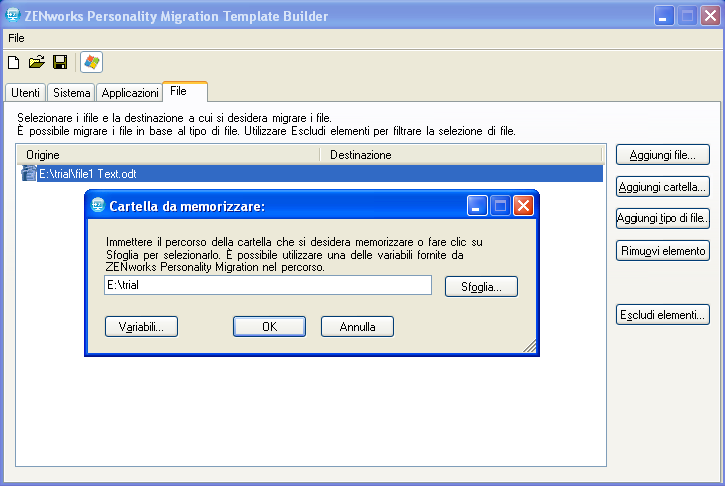Minimize the Cartella da memorizzare dialog
The width and height of the screenshot is (725, 486).
[x=477, y=205]
